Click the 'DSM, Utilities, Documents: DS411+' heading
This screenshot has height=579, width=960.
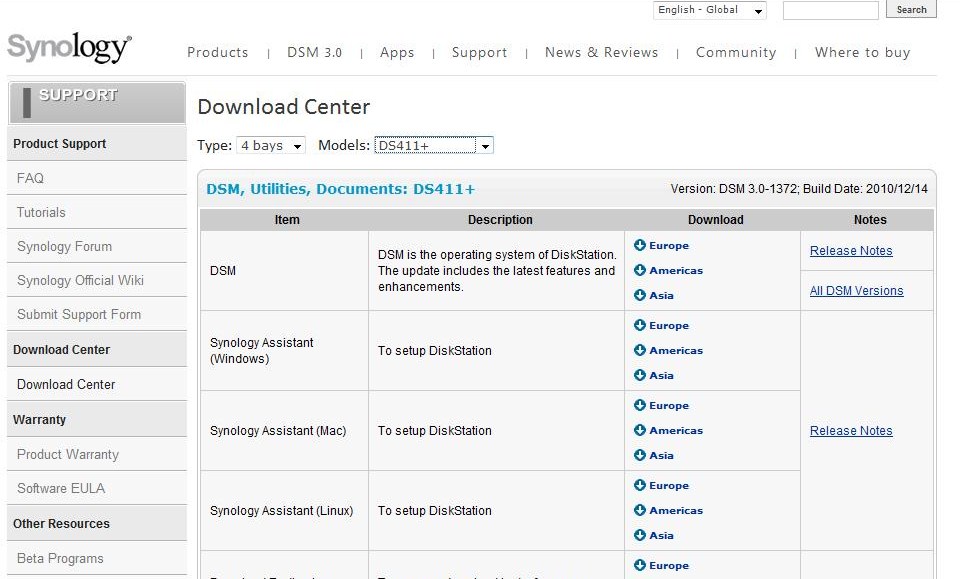pyautogui.click(x=340, y=189)
